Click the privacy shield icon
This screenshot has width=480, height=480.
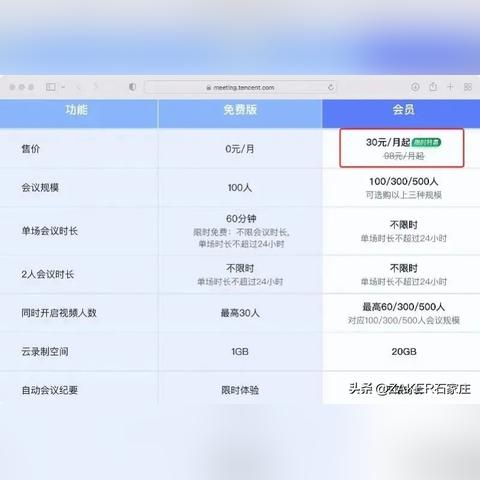pos(132,87)
